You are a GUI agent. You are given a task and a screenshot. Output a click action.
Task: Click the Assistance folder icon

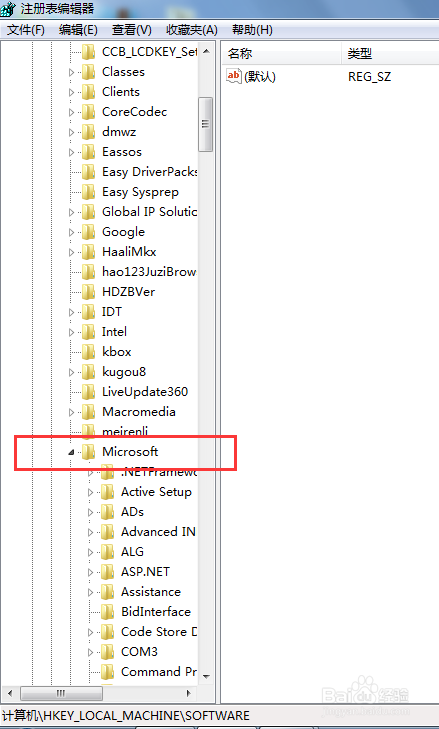(107, 591)
